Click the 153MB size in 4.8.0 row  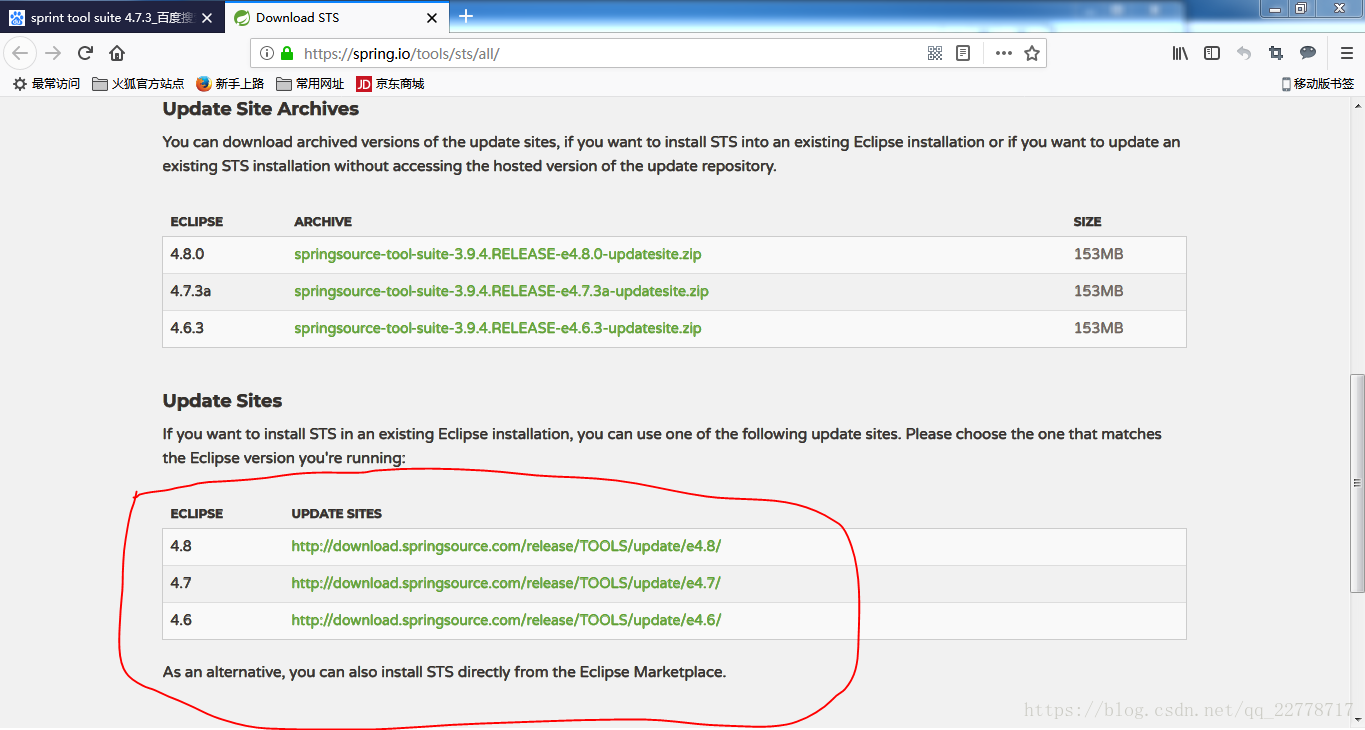[1098, 254]
